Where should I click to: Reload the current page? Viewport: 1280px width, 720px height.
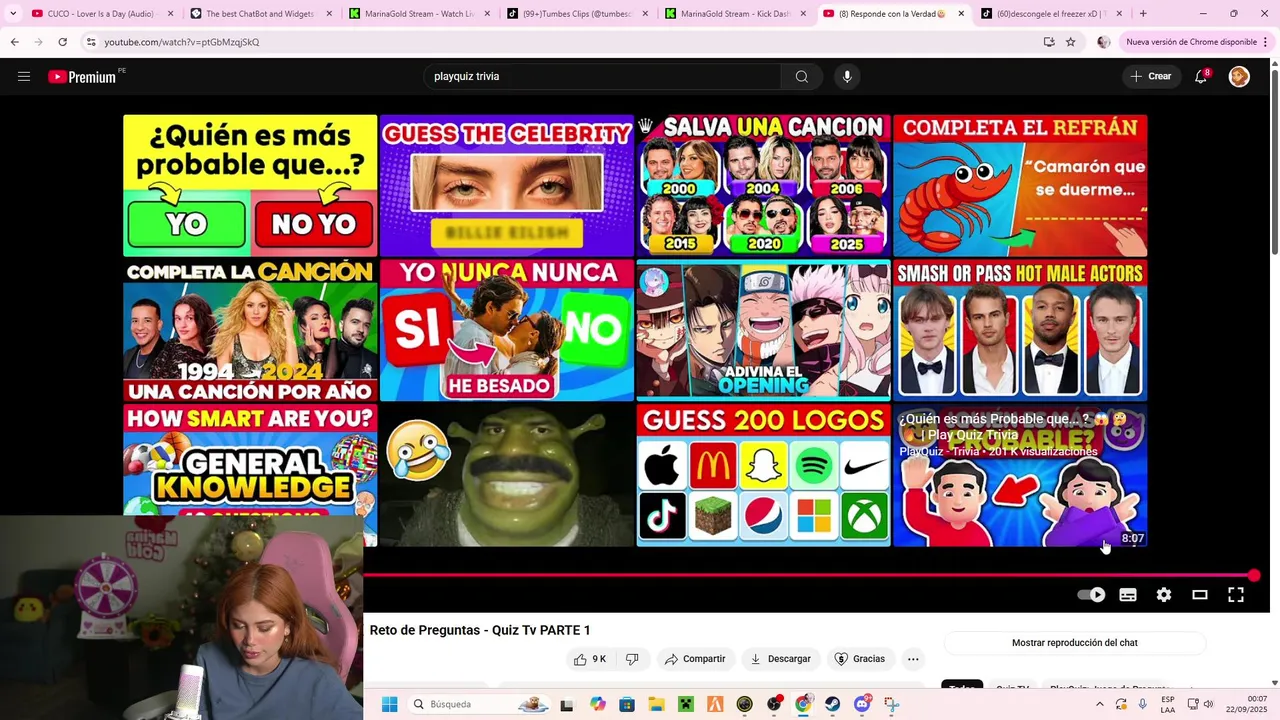pos(62,42)
